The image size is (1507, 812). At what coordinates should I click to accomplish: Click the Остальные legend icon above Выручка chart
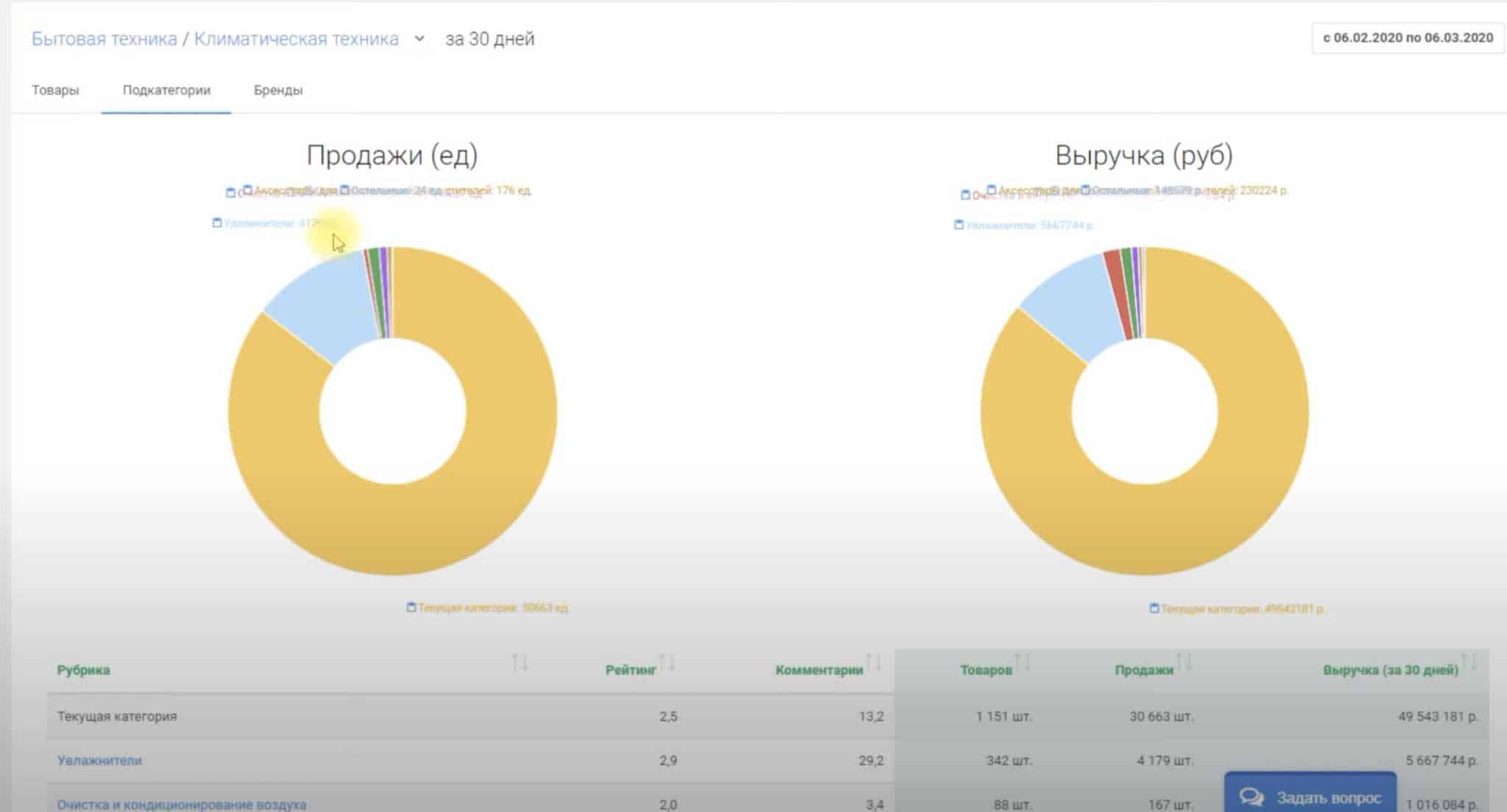click(1085, 190)
